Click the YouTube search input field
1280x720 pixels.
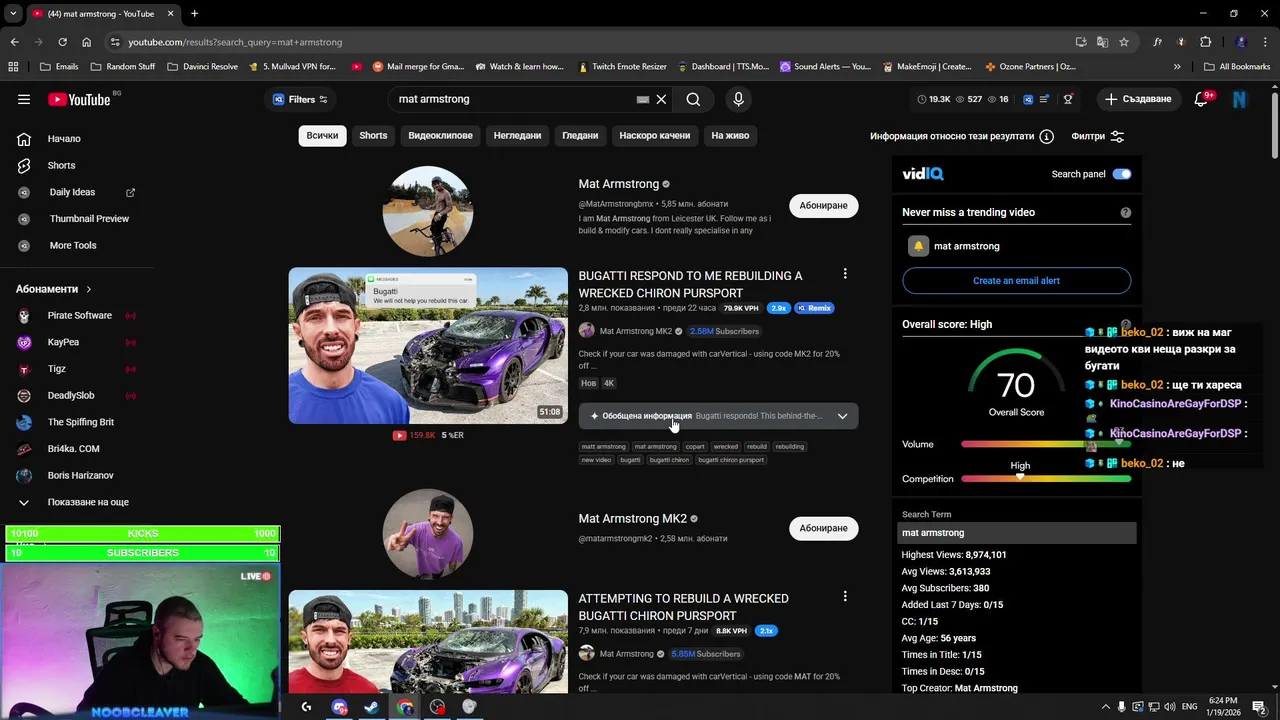pos(514,99)
